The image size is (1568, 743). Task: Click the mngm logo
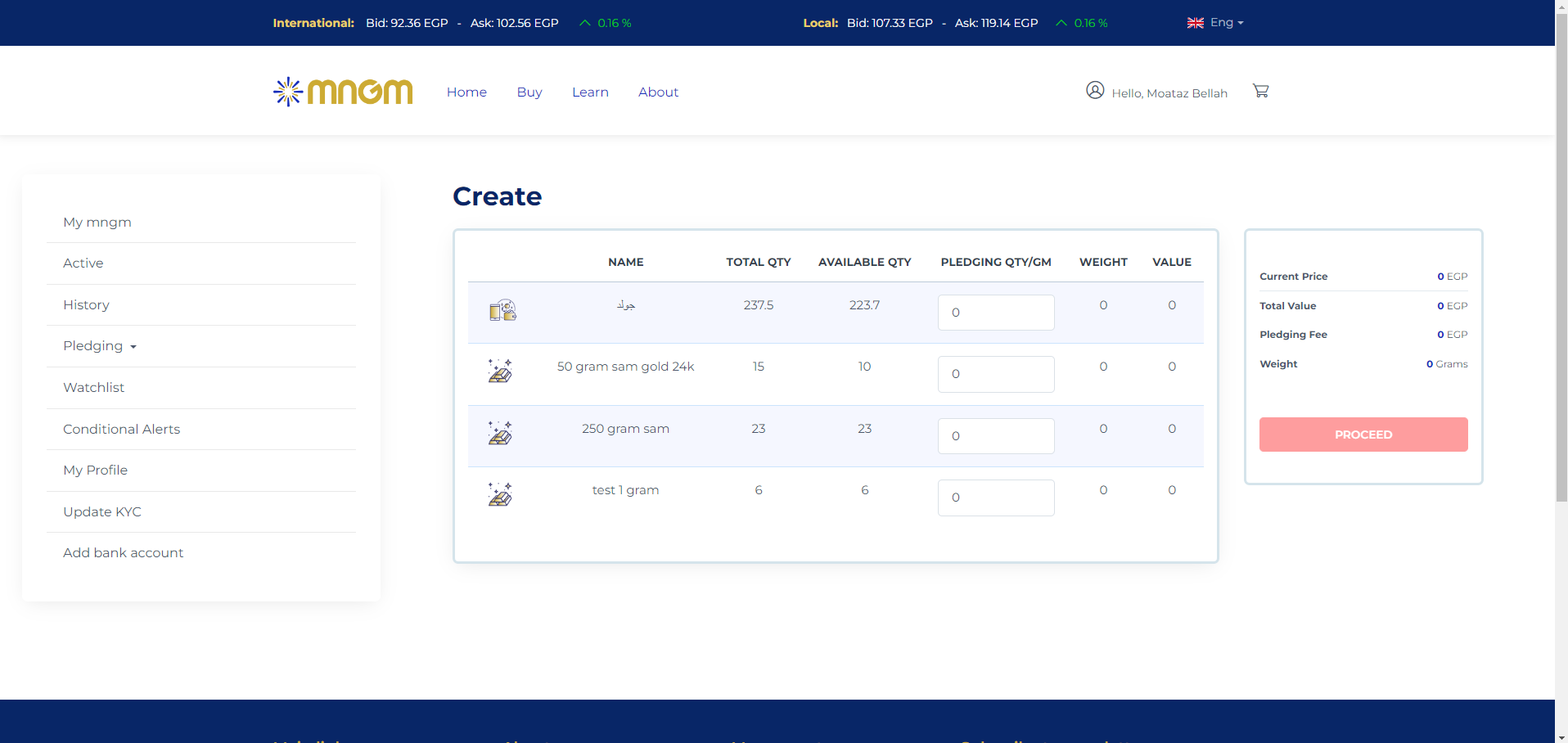pos(343,92)
